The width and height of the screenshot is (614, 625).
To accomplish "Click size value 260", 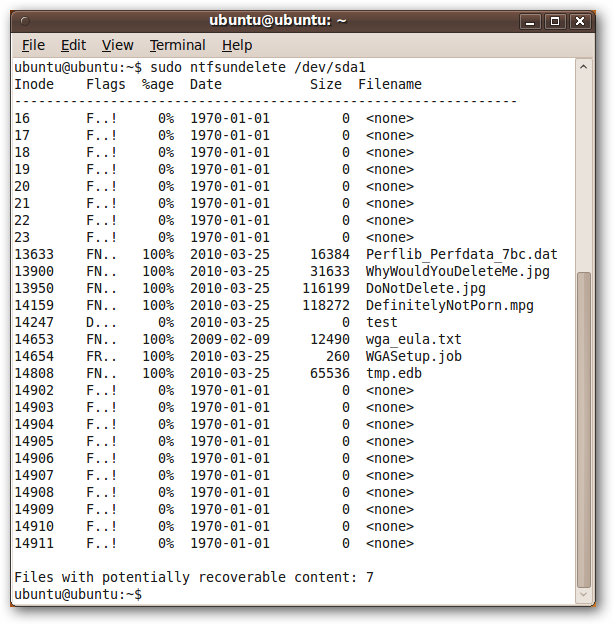I will click(338, 356).
